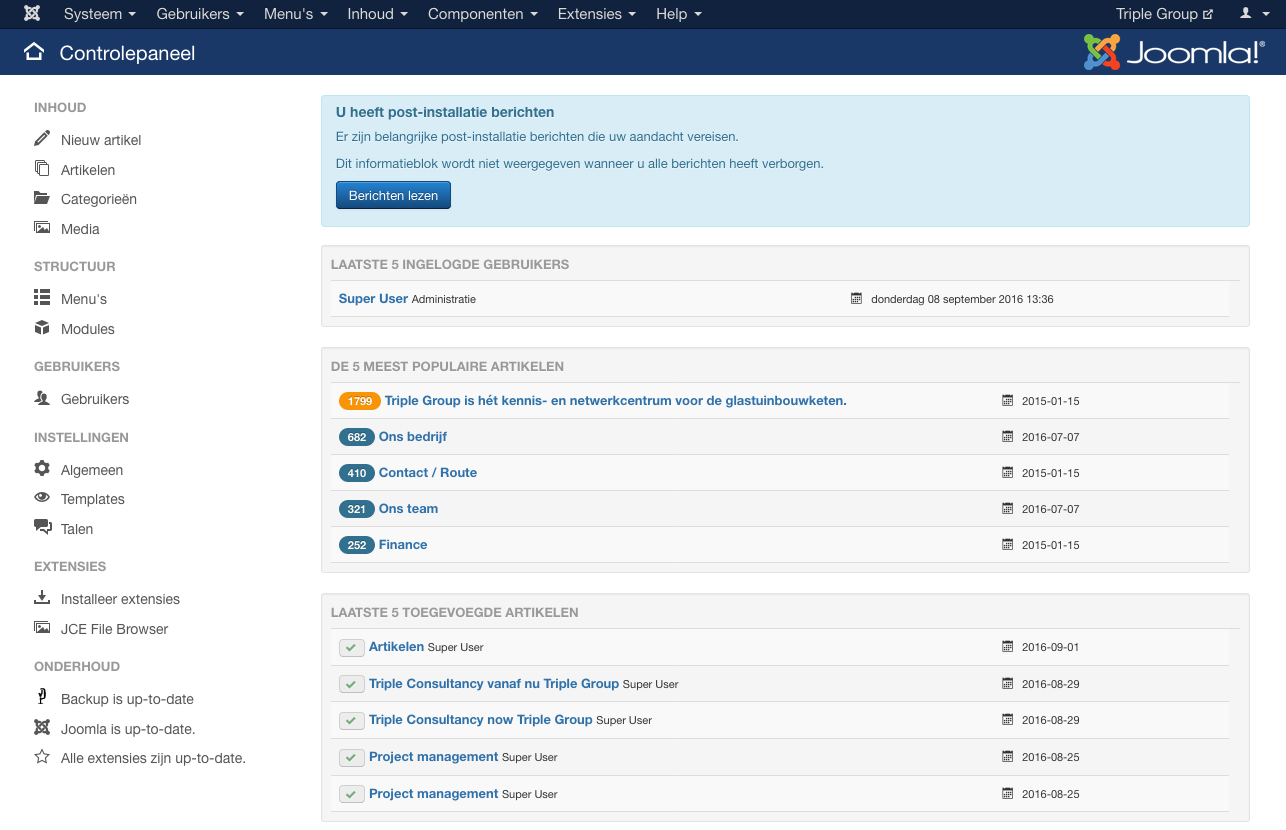1286x830 pixels.
Task: Click the Joomla logo icon in top-left
Action: click(32, 14)
